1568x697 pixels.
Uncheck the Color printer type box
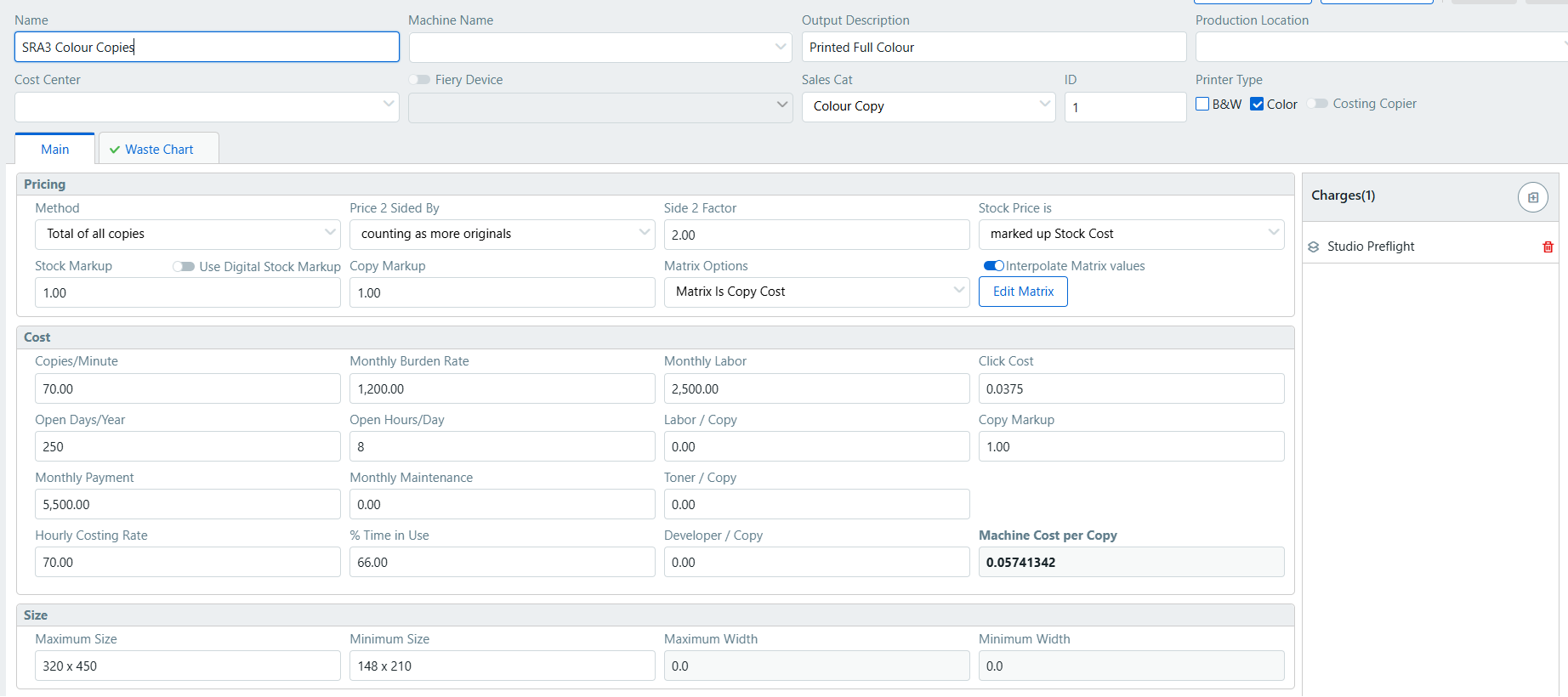coord(1257,104)
